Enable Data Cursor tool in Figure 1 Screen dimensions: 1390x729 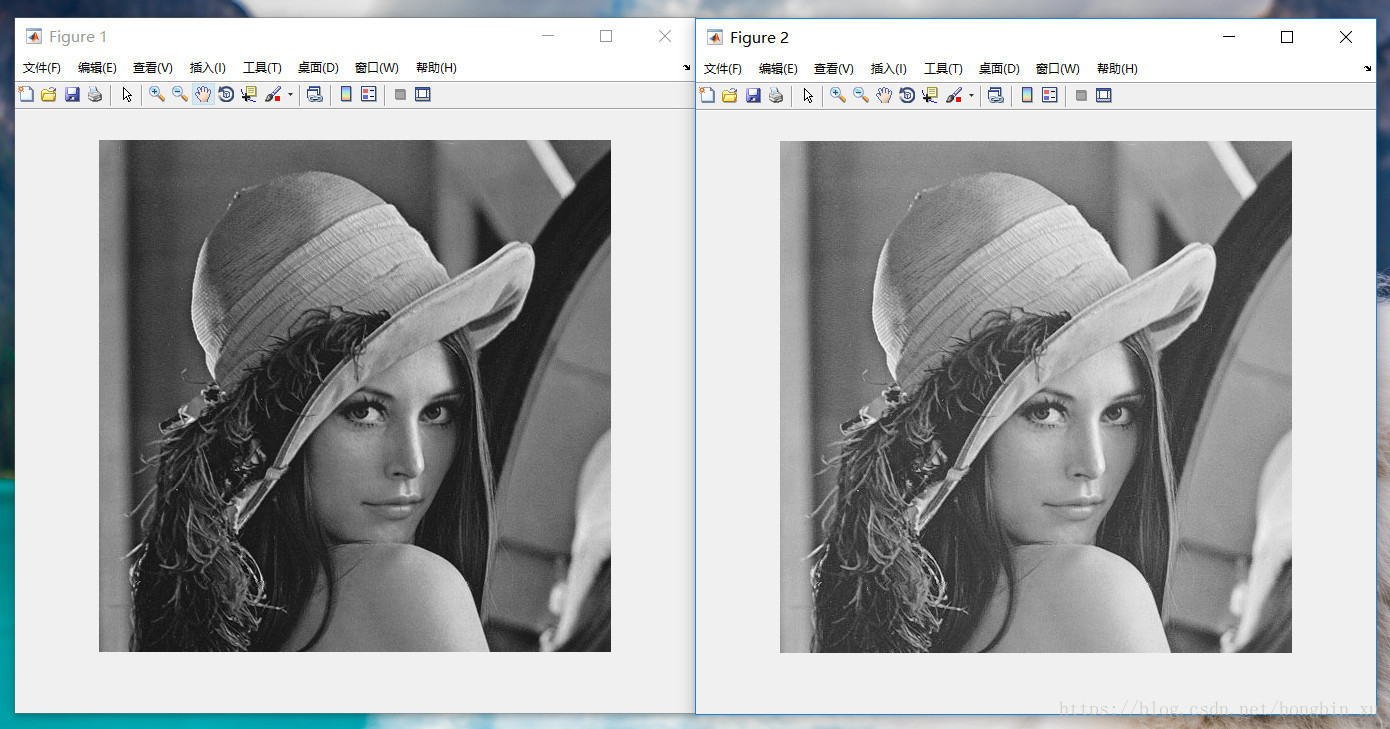[249, 94]
